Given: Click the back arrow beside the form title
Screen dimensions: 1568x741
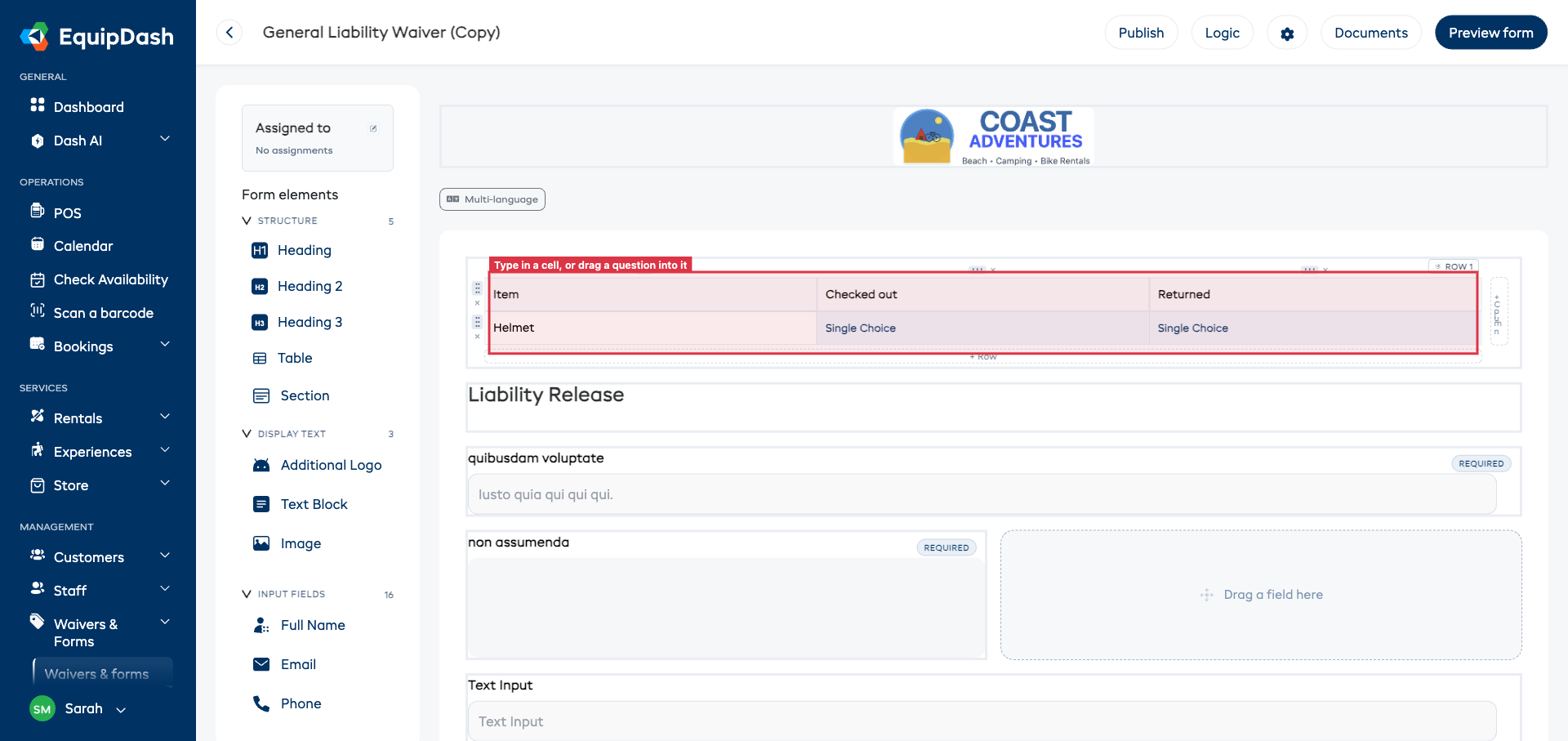Looking at the screenshot, I should [229, 33].
